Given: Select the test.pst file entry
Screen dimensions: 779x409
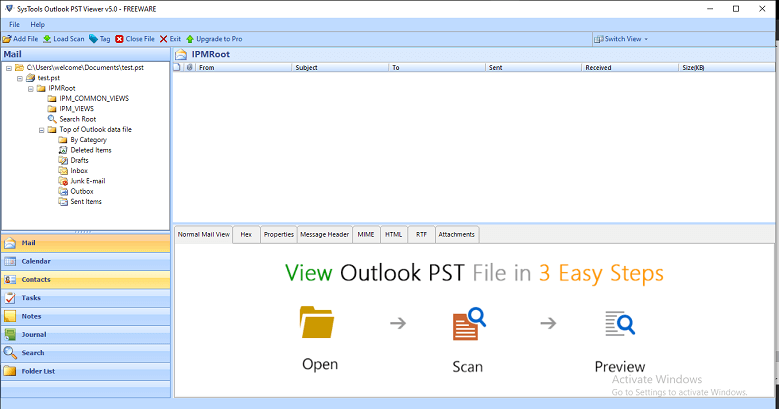Looking at the screenshot, I should (49, 78).
